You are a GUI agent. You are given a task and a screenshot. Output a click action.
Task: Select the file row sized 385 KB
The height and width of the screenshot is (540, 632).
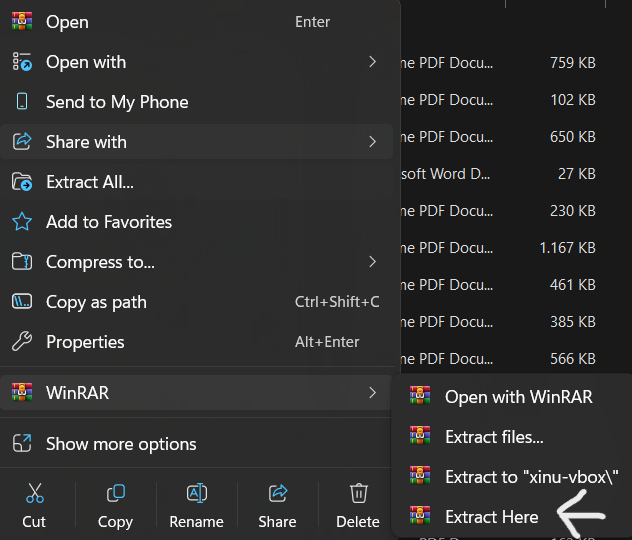tap(516, 322)
